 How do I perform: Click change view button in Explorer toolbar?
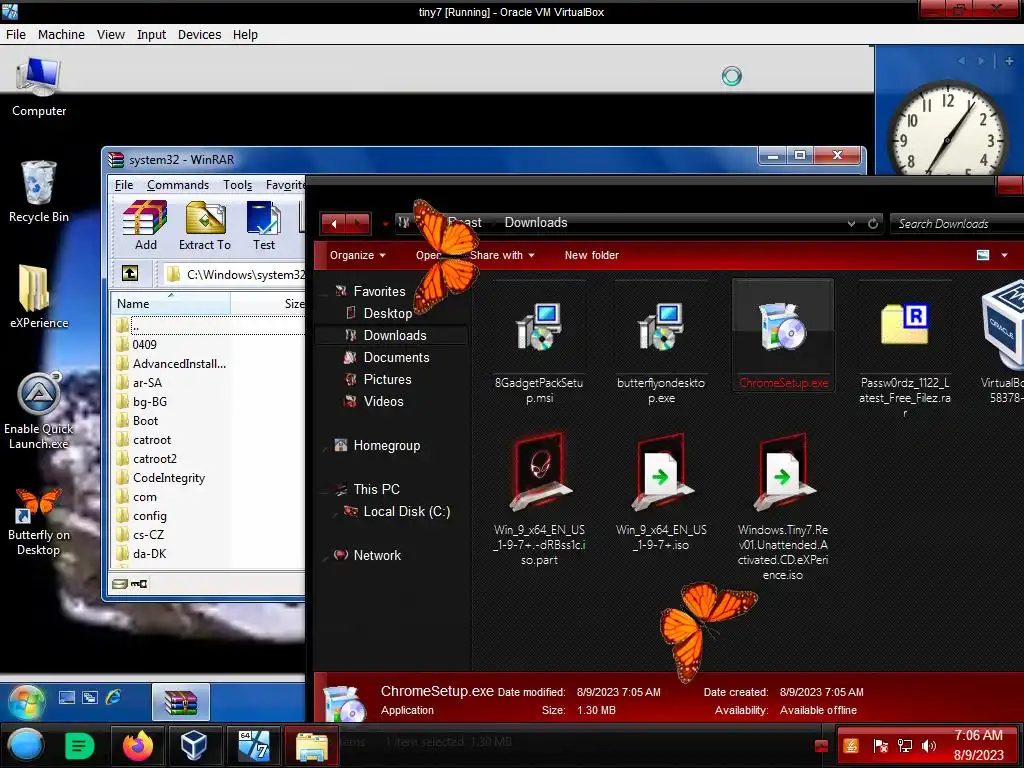[x=983, y=255]
